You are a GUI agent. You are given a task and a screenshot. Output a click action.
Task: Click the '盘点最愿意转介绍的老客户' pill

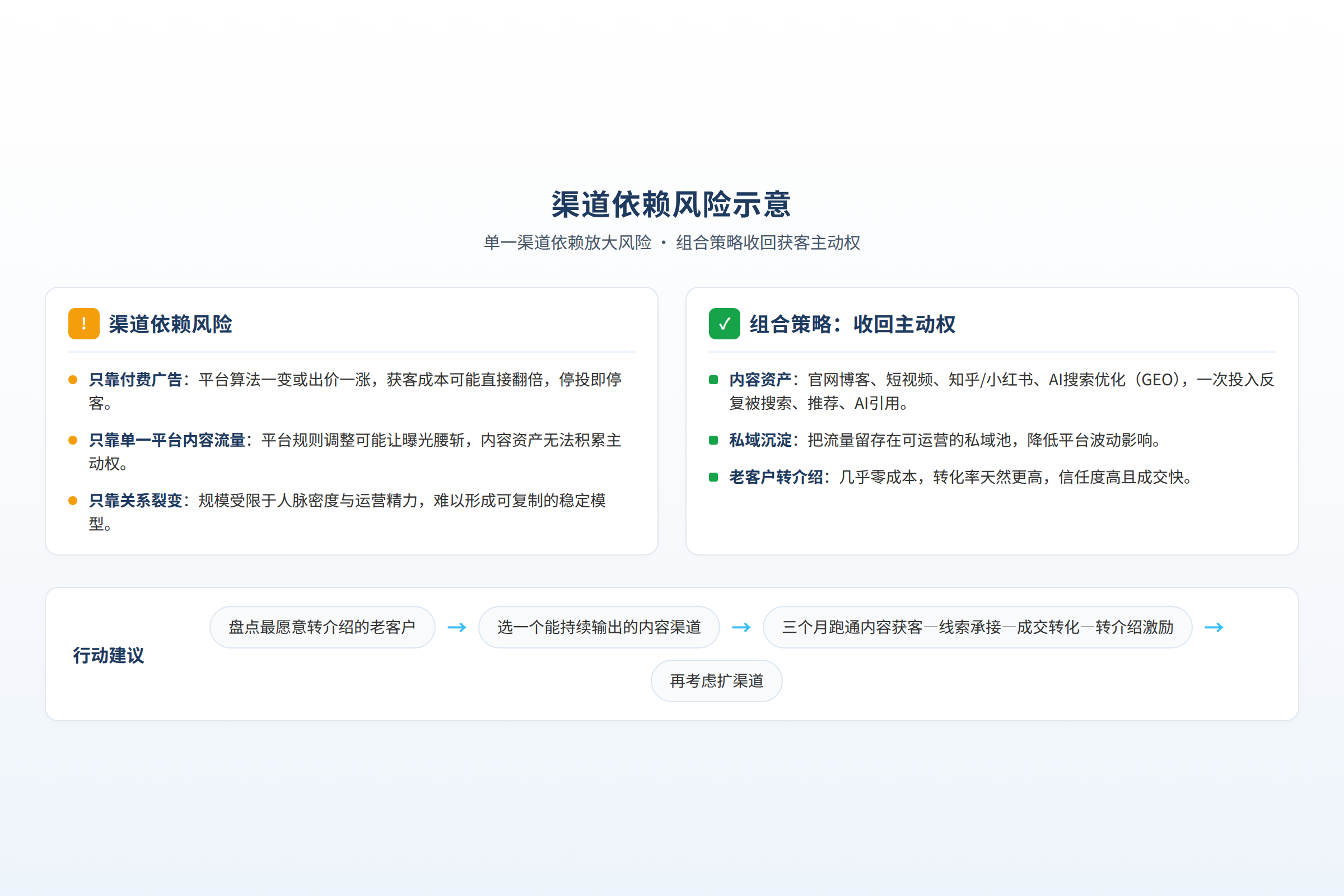tap(323, 627)
